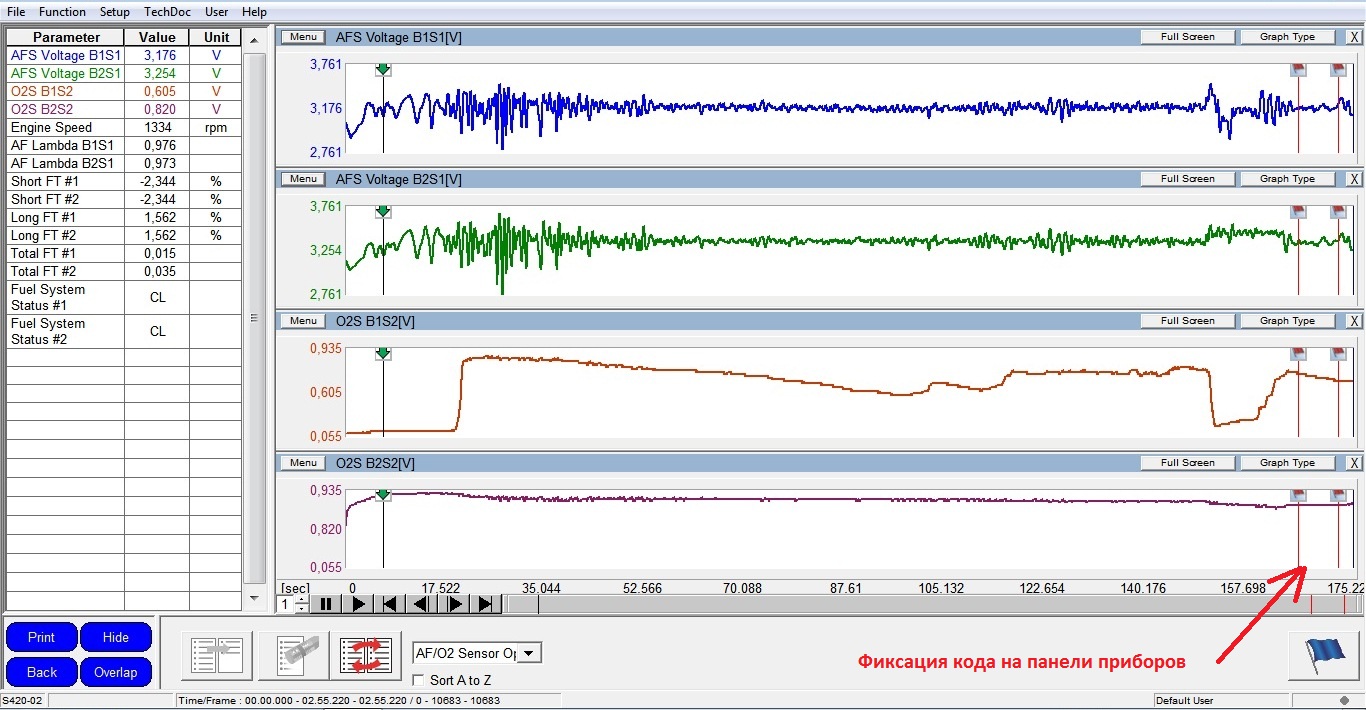Viewport: 1366px width, 710px height.
Task: Open Menu for O2S B2S2 graph
Action: point(303,463)
